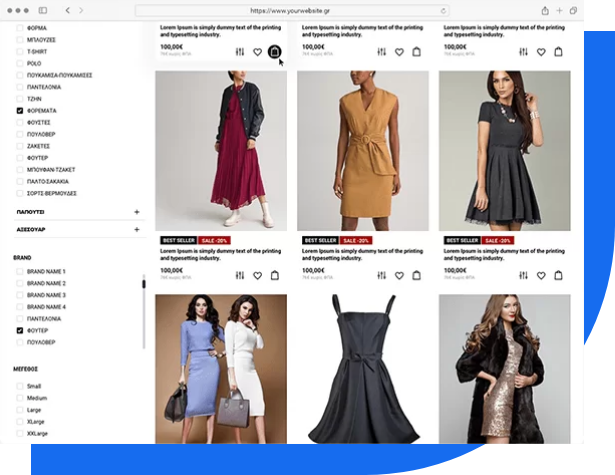Show tab overview icon in browser toolbar
615x475 pixels.
click(573, 11)
